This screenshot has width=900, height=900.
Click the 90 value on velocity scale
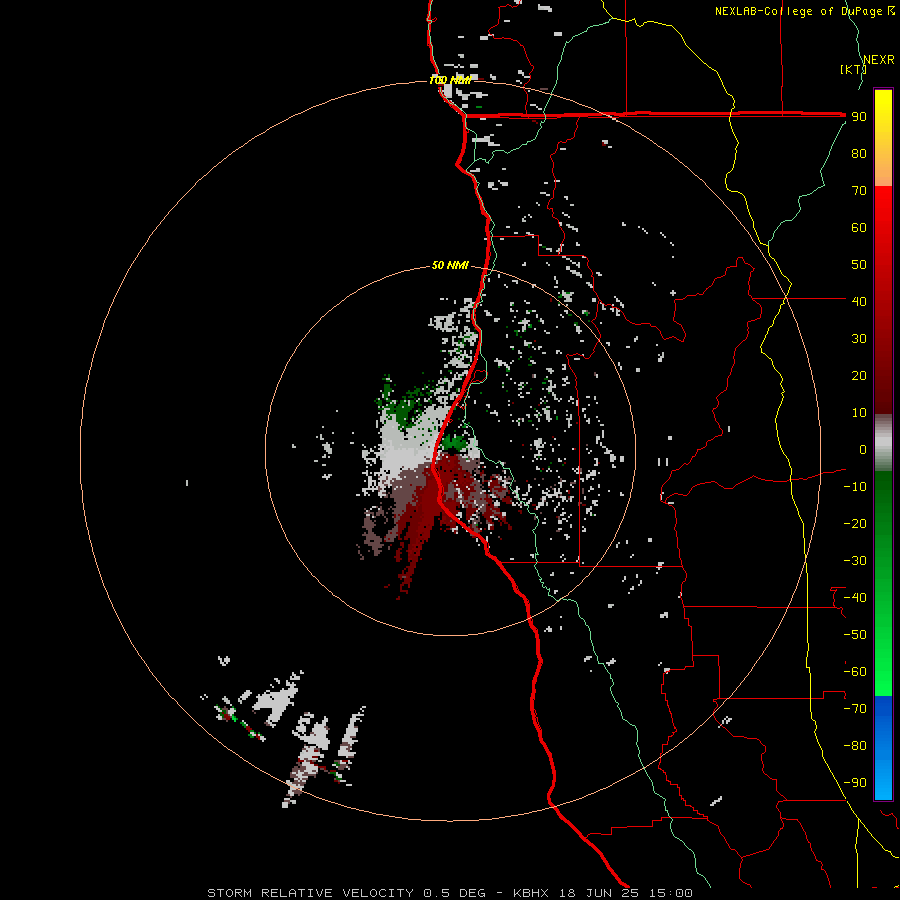859,117
